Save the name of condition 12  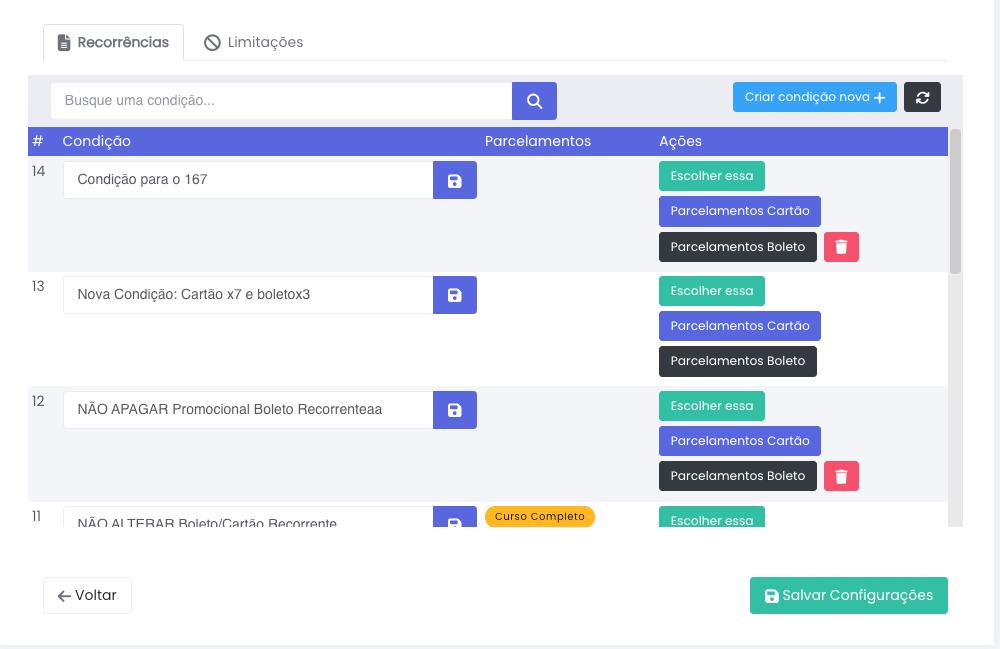coord(454,410)
